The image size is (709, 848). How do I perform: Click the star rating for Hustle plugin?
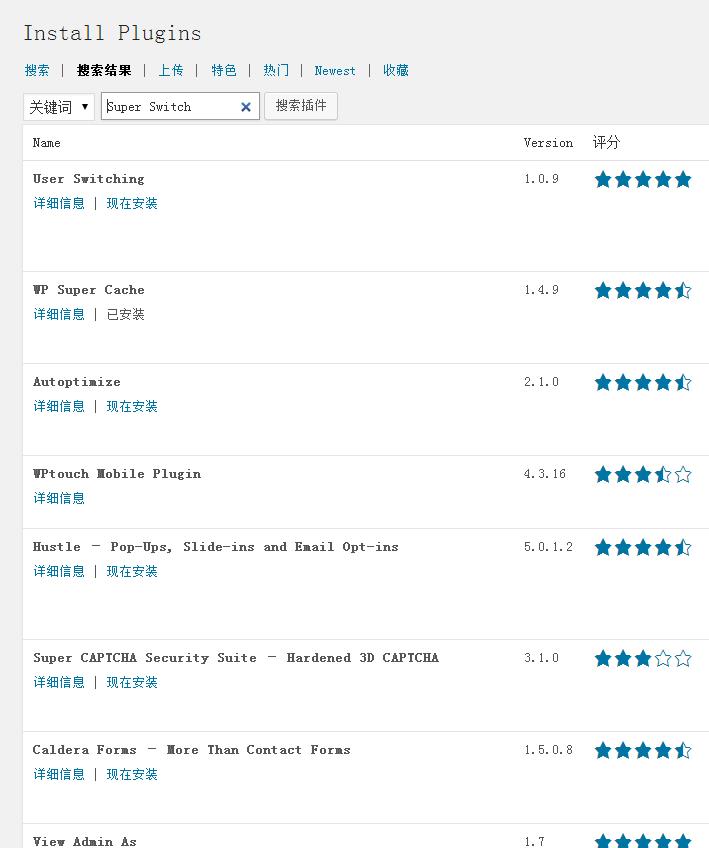pyautogui.click(x=643, y=547)
